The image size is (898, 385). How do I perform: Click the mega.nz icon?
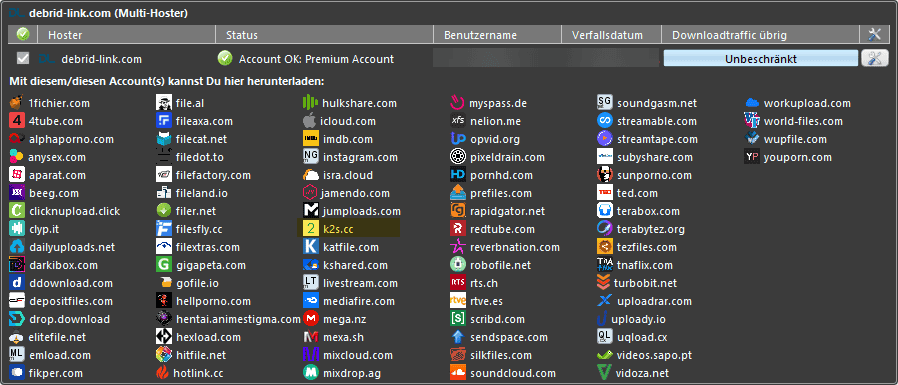310,319
